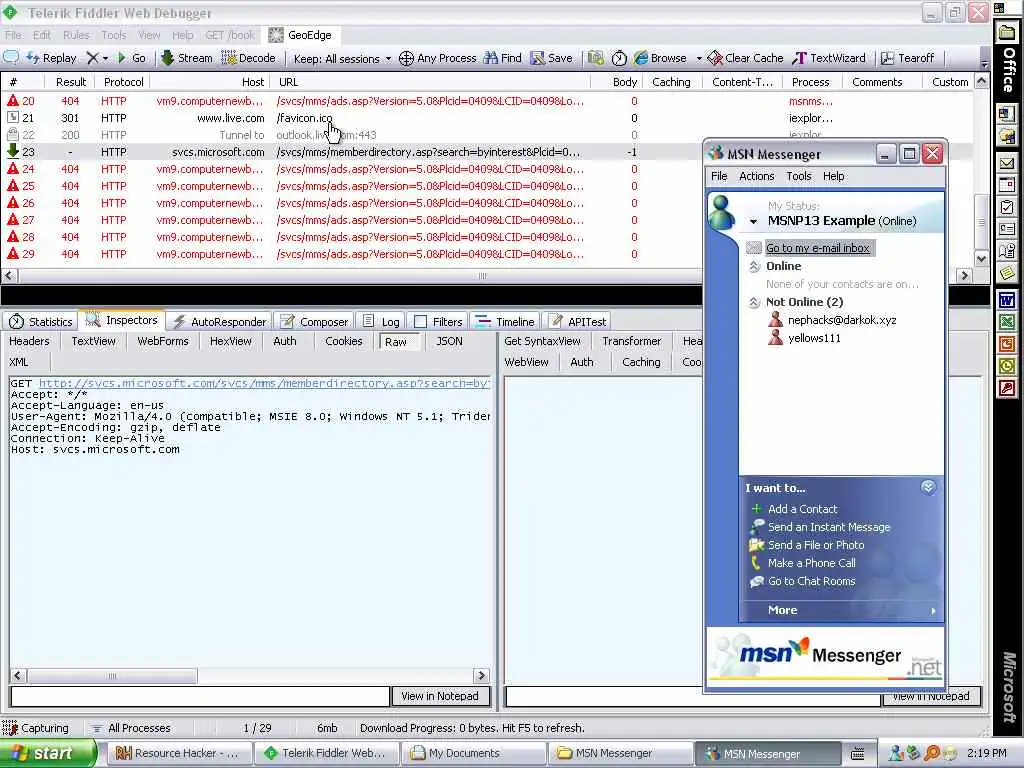Screen dimensions: 1024x768
Task: Click the request pane find text field
Action: pyautogui.click(x=200, y=696)
